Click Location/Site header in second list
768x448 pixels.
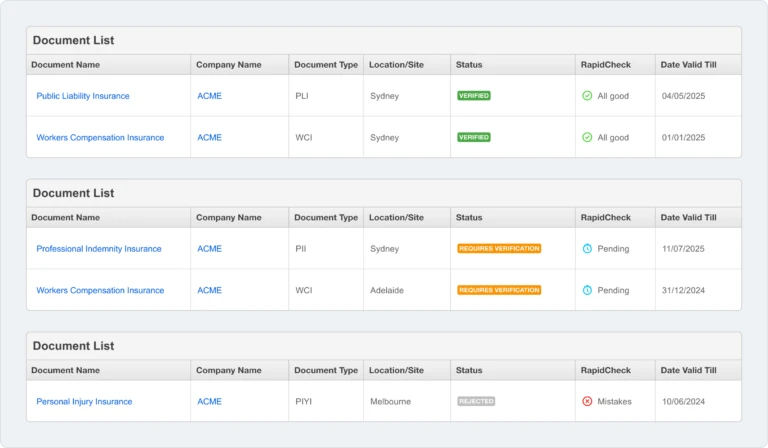[396, 217]
